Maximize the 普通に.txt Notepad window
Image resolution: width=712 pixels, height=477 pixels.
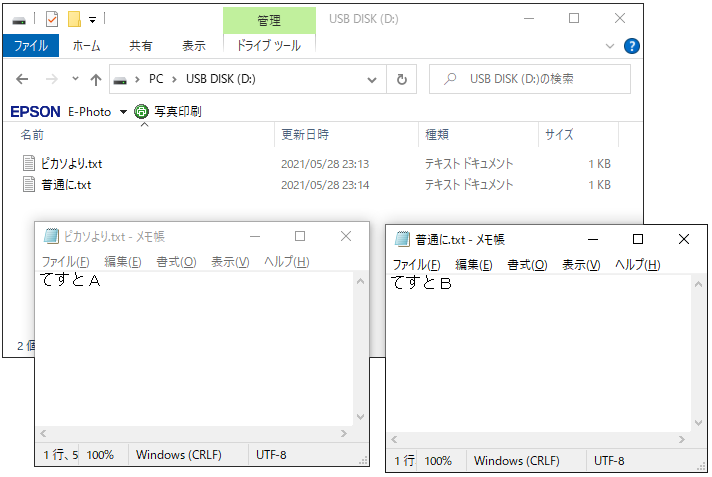(x=638, y=239)
